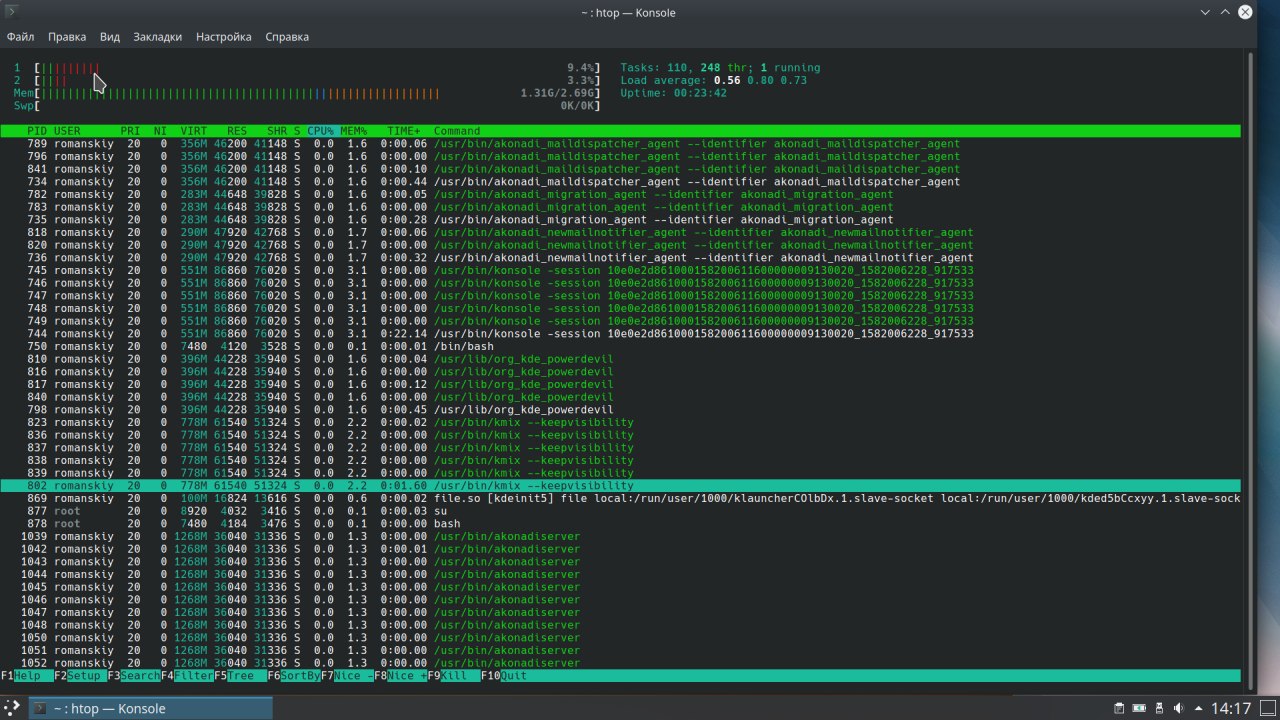Sort by the USER column header
The width and height of the screenshot is (1280, 720).
coord(67,131)
